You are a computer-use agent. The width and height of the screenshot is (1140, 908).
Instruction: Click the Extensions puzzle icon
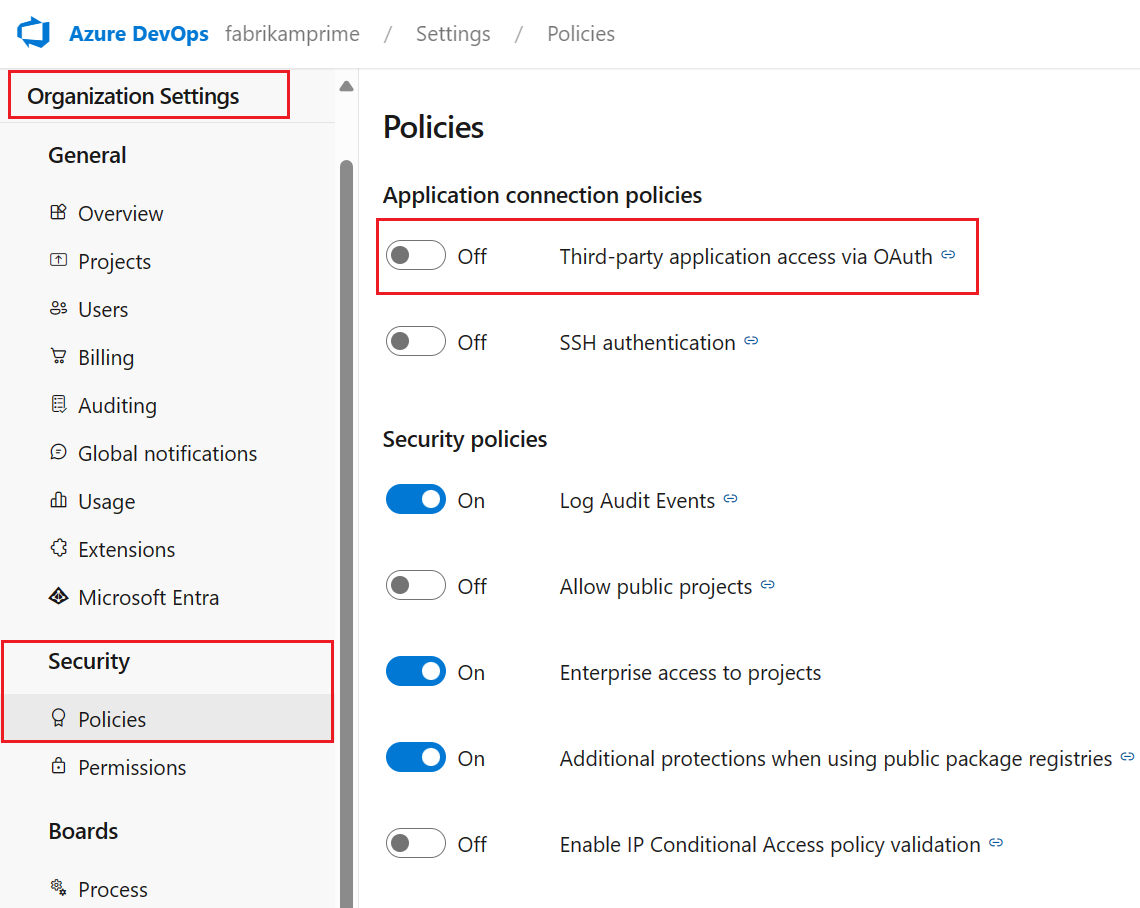coord(58,548)
